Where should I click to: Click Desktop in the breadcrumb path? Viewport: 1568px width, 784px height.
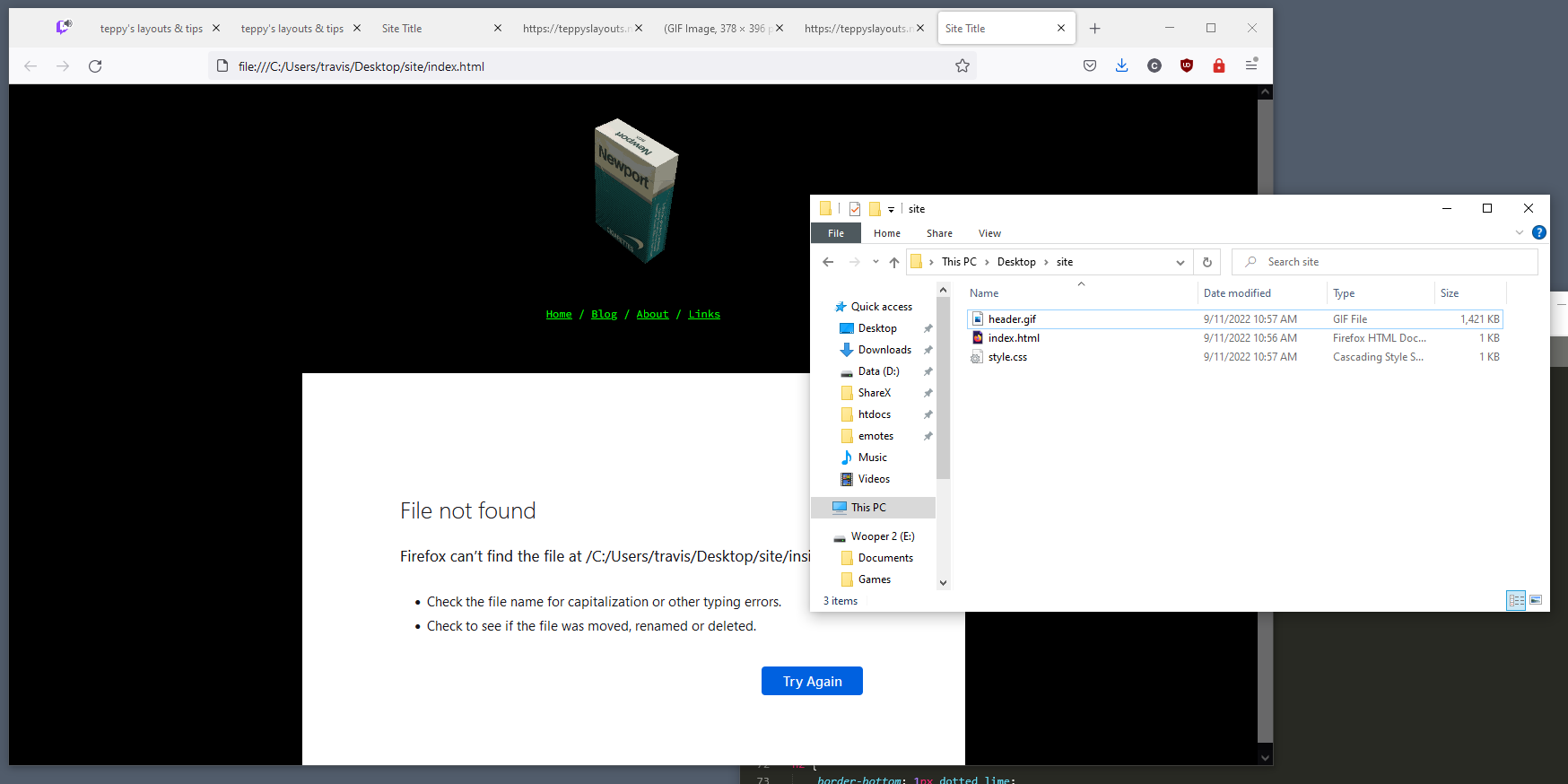tap(1016, 262)
